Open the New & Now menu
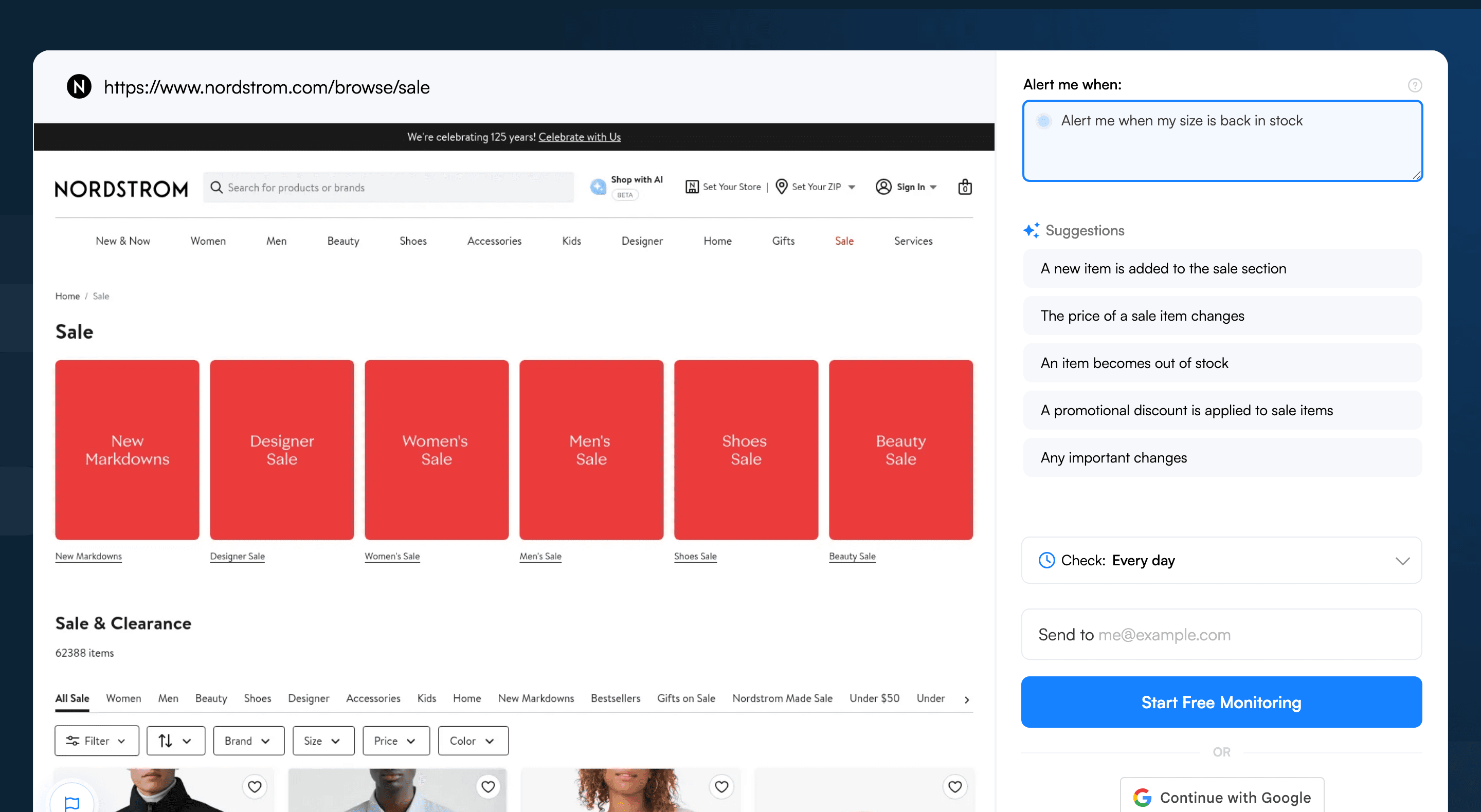This screenshot has width=1481, height=812. pos(123,241)
